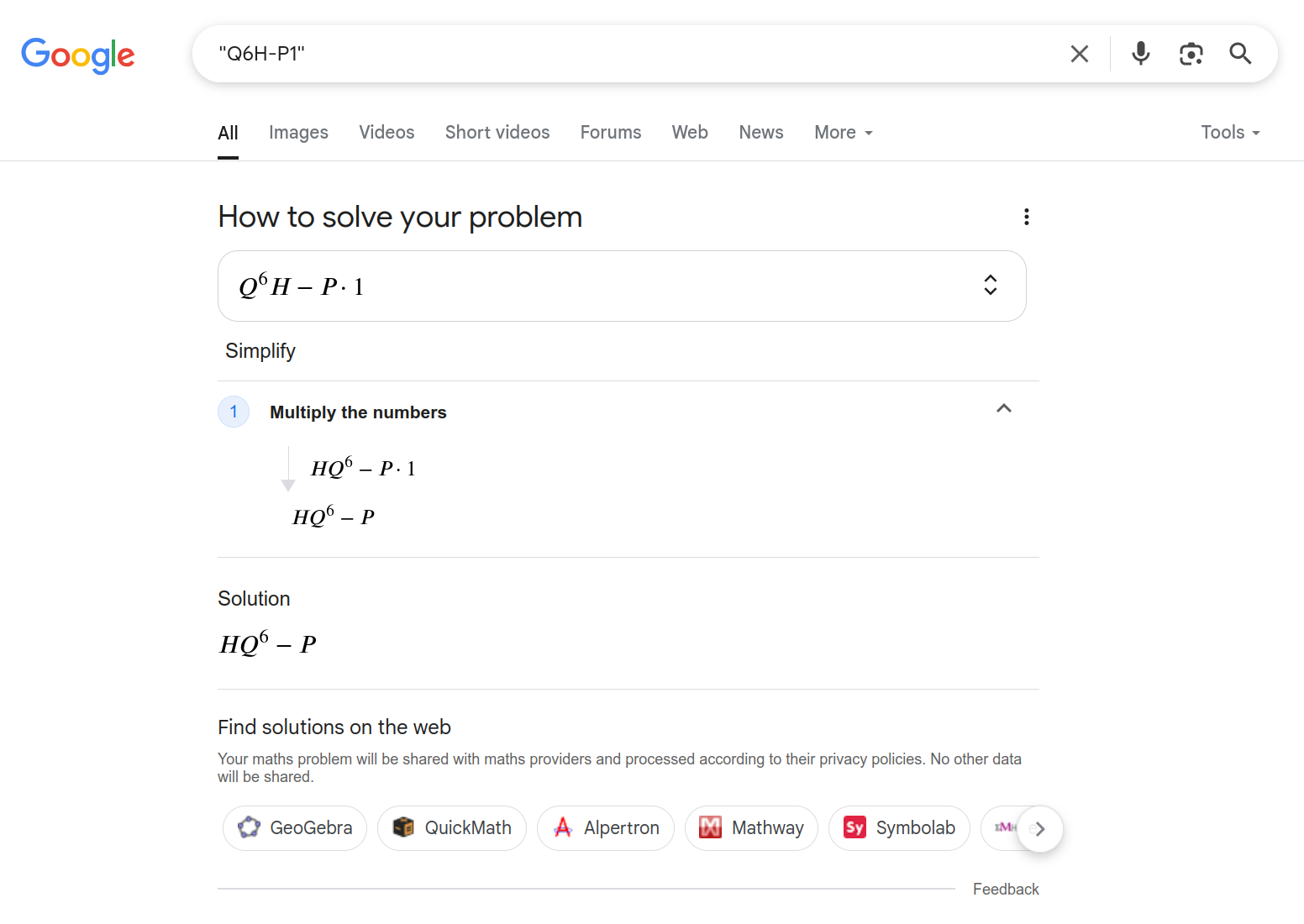Image resolution: width=1304 pixels, height=924 pixels.
Task: Switch to the News tab
Action: tap(761, 133)
